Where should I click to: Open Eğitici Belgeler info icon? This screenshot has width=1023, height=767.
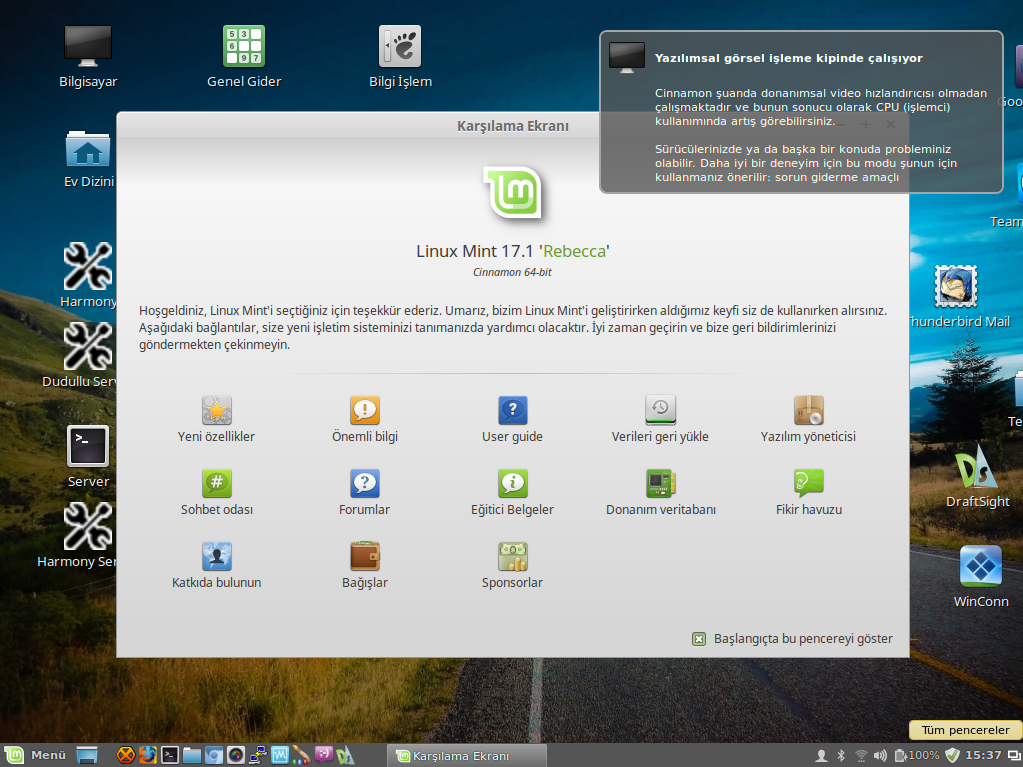[x=513, y=483]
